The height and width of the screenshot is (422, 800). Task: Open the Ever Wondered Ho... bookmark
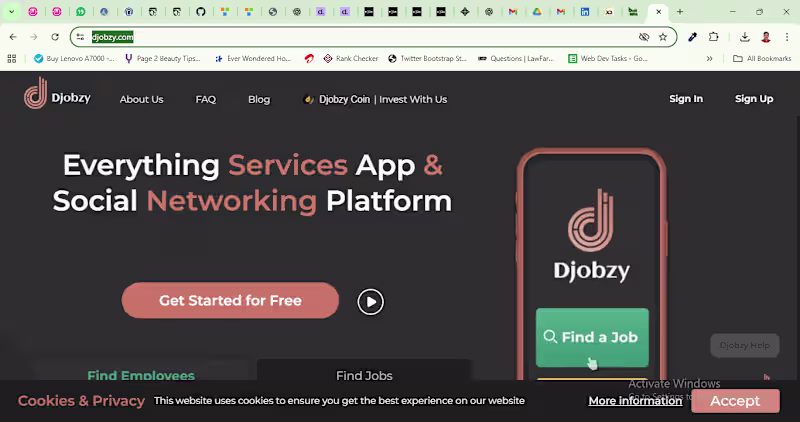[253, 59]
